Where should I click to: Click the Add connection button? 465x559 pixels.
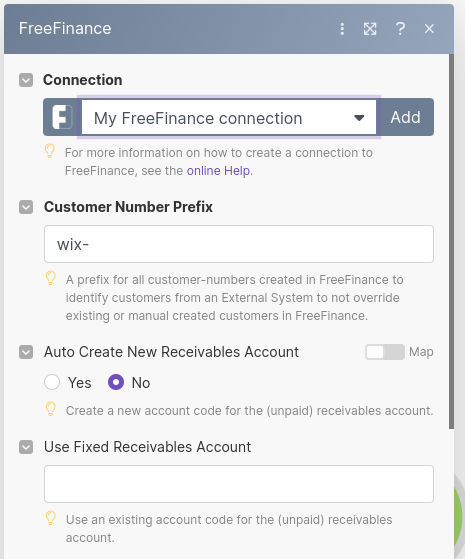click(x=405, y=117)
